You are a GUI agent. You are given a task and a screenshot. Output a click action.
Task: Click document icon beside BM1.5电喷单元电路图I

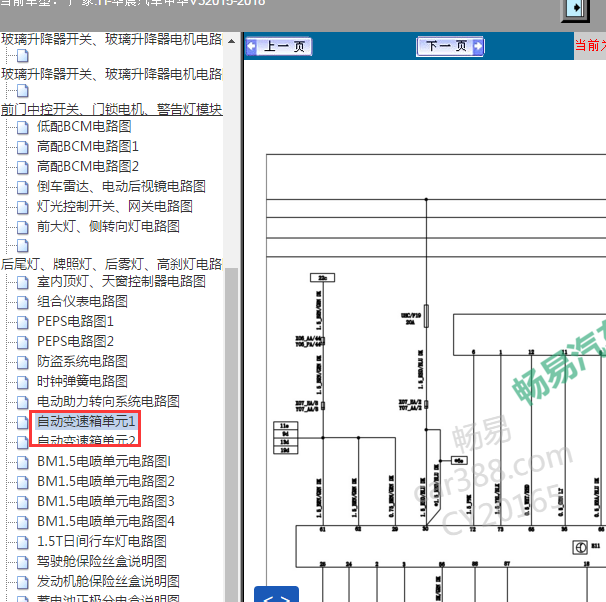[x=23, y=462]
